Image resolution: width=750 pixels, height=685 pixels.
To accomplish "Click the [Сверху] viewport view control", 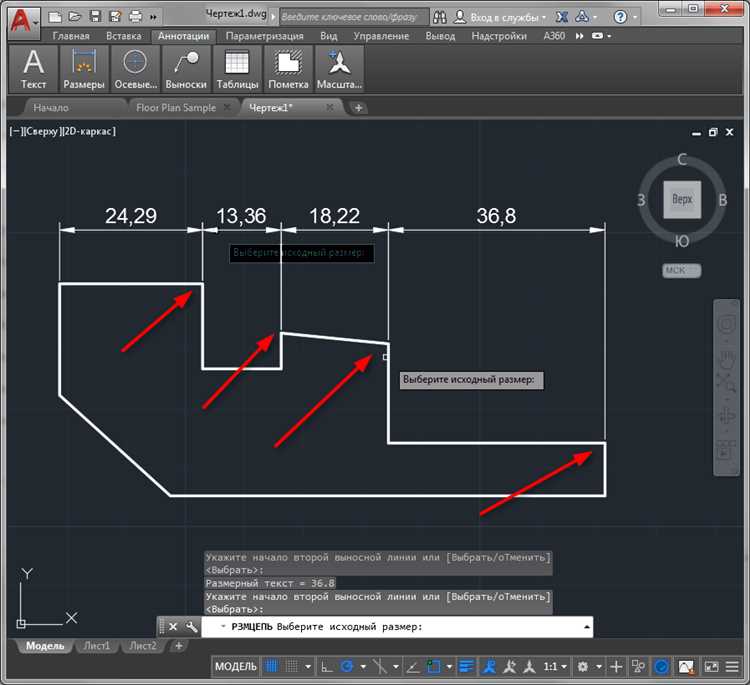I will pyautogui.click(x=42, y=131).
